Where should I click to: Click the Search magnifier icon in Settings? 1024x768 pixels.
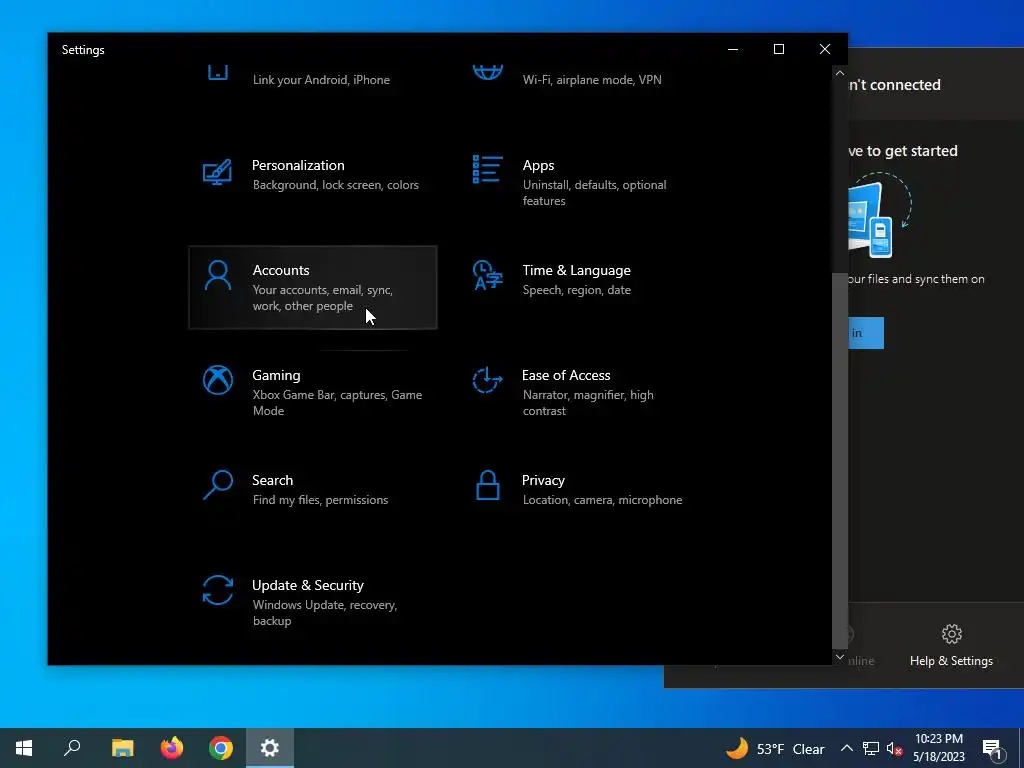(x=217, y=485)
